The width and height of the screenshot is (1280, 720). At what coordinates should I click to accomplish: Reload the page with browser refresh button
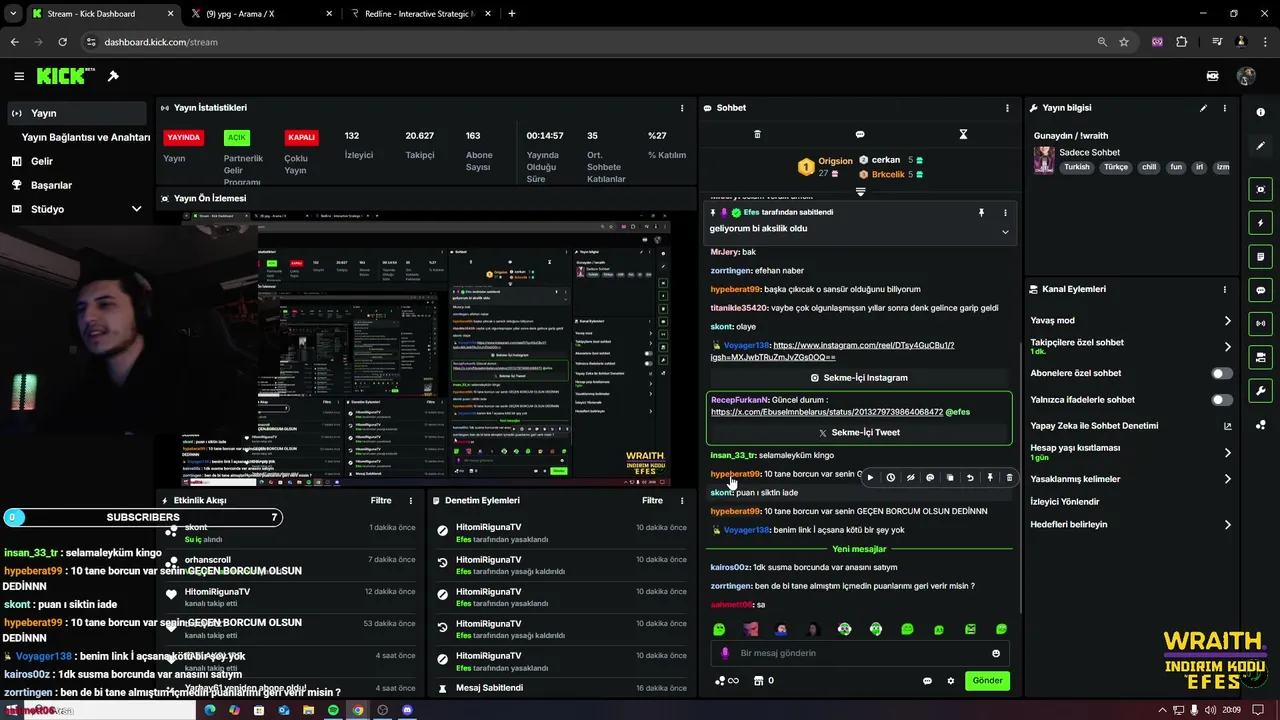point(62,42)
